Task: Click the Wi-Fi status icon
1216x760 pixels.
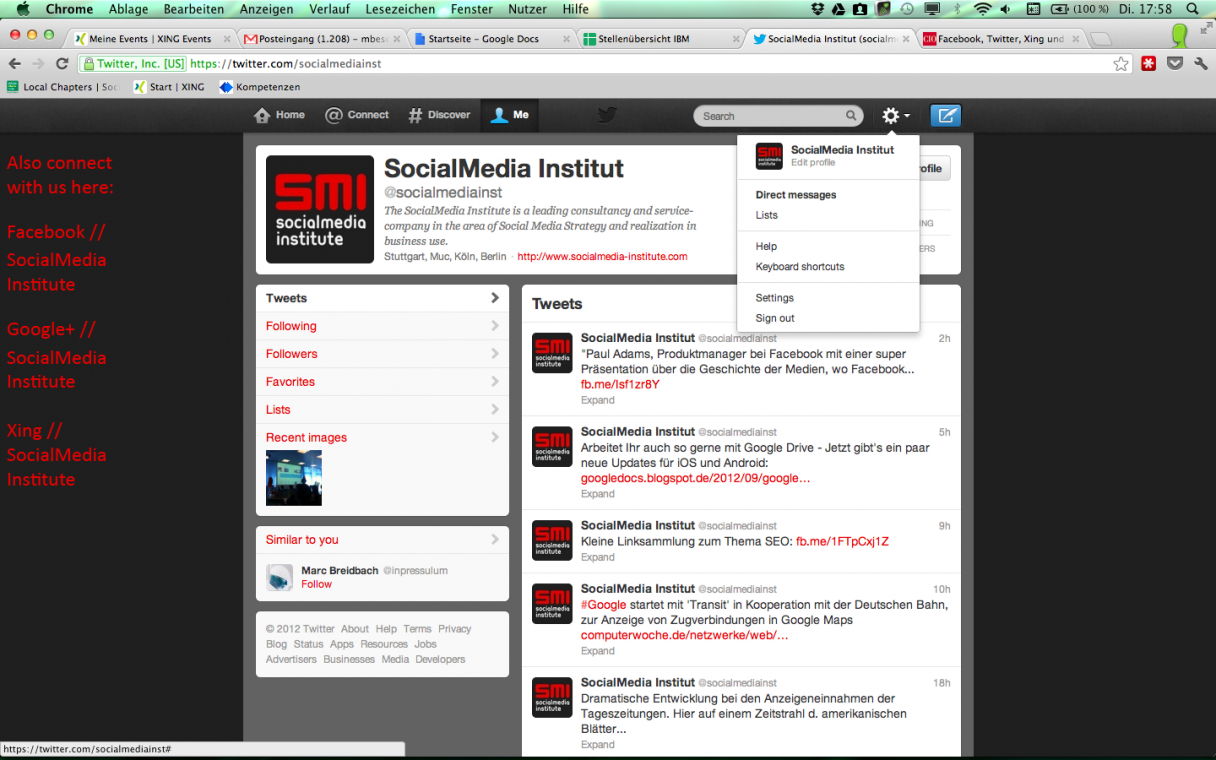Action: point(982,9)
